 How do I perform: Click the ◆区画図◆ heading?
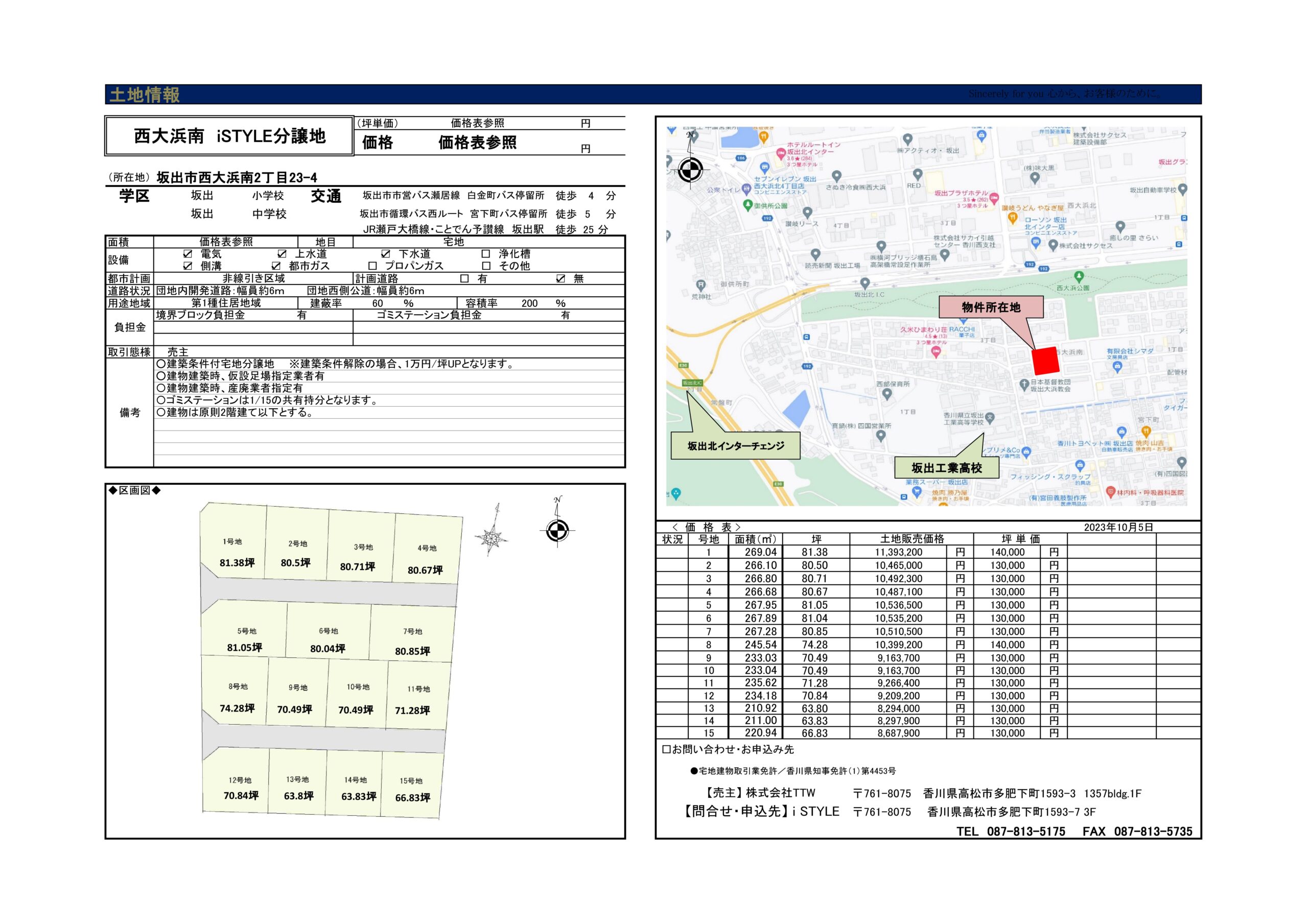(134, 490)
